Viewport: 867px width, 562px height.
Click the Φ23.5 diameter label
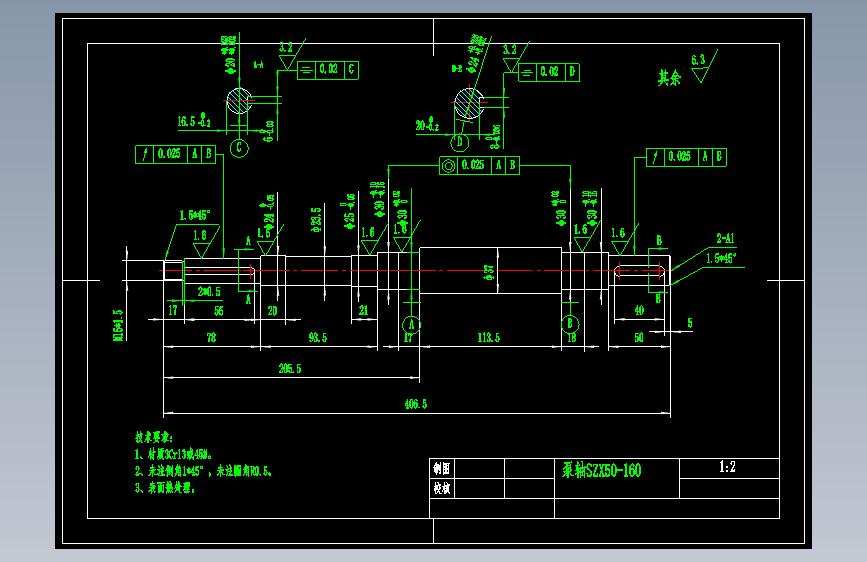click(x=316, y=220)
